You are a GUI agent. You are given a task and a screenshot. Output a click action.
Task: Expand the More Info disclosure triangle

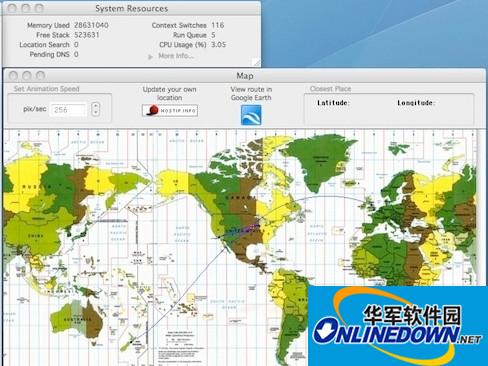pos(150,57)
